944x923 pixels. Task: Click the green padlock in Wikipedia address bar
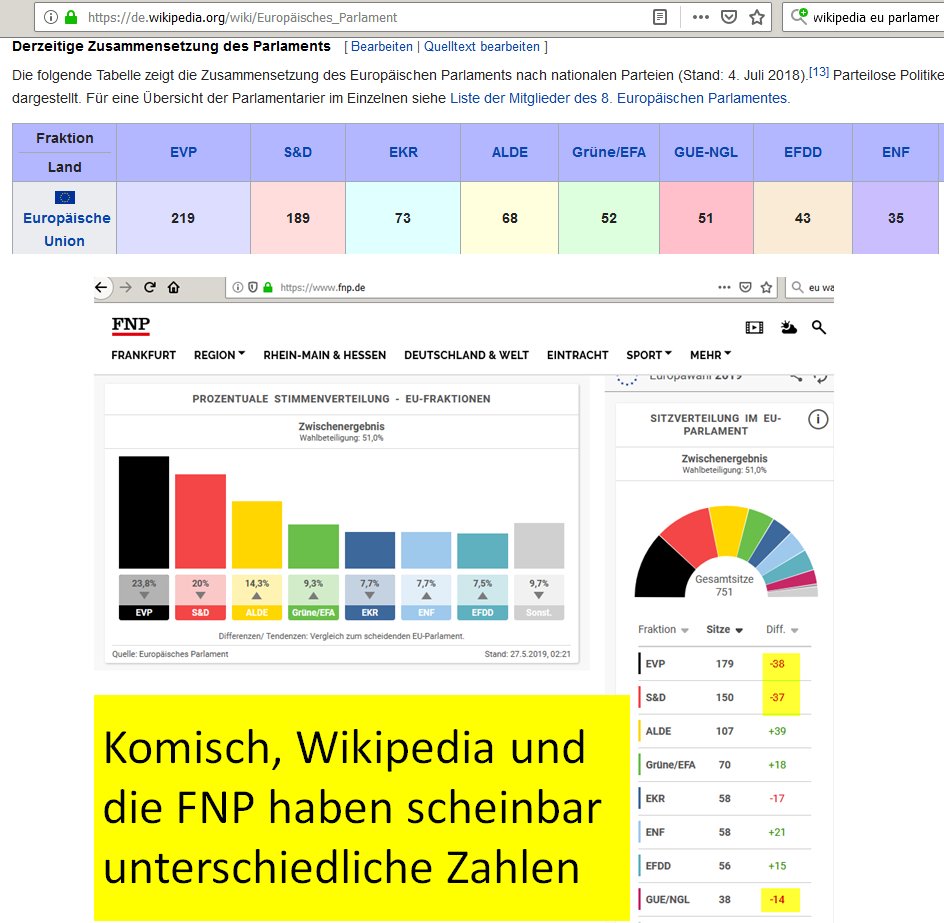tap(71, 17)
